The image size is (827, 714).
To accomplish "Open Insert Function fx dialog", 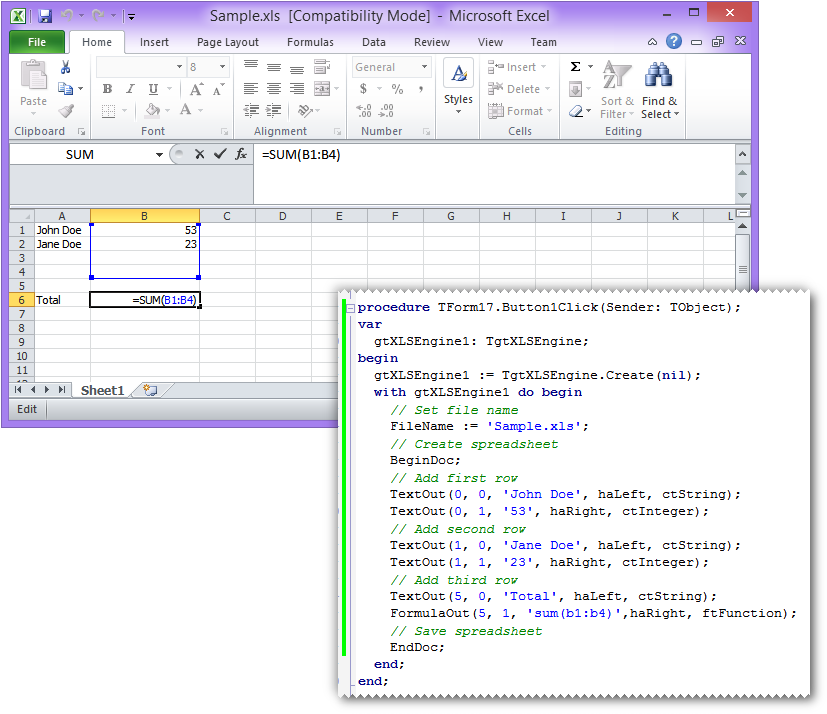I will point(241,154).
